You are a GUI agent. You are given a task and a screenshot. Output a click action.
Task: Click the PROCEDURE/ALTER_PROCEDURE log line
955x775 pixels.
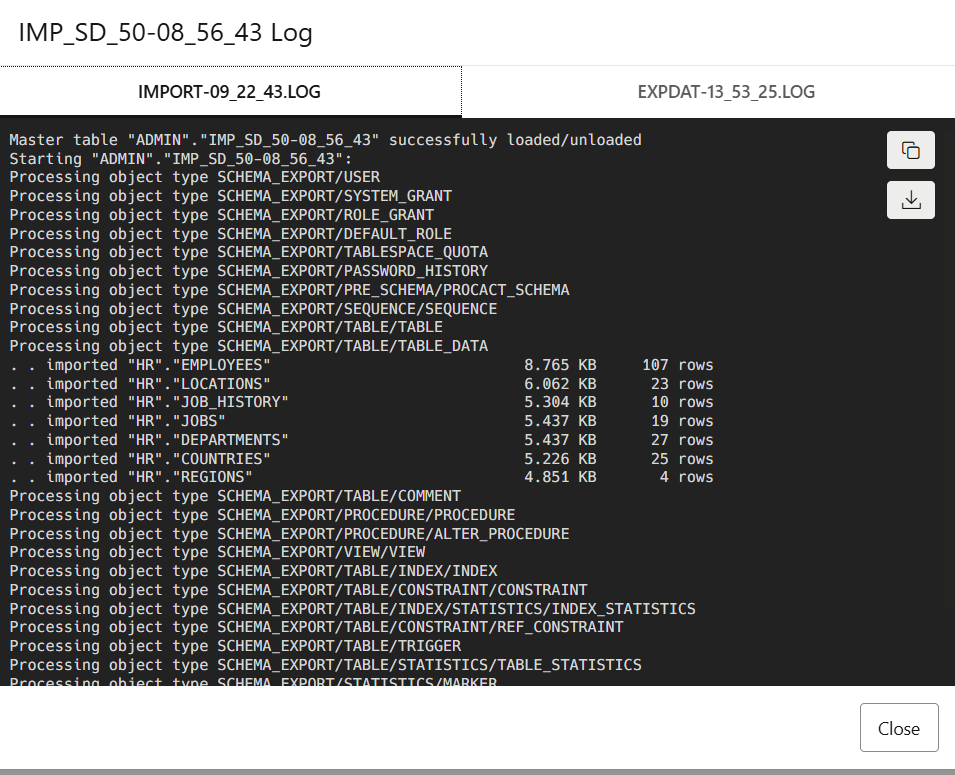tap(289, 534)
